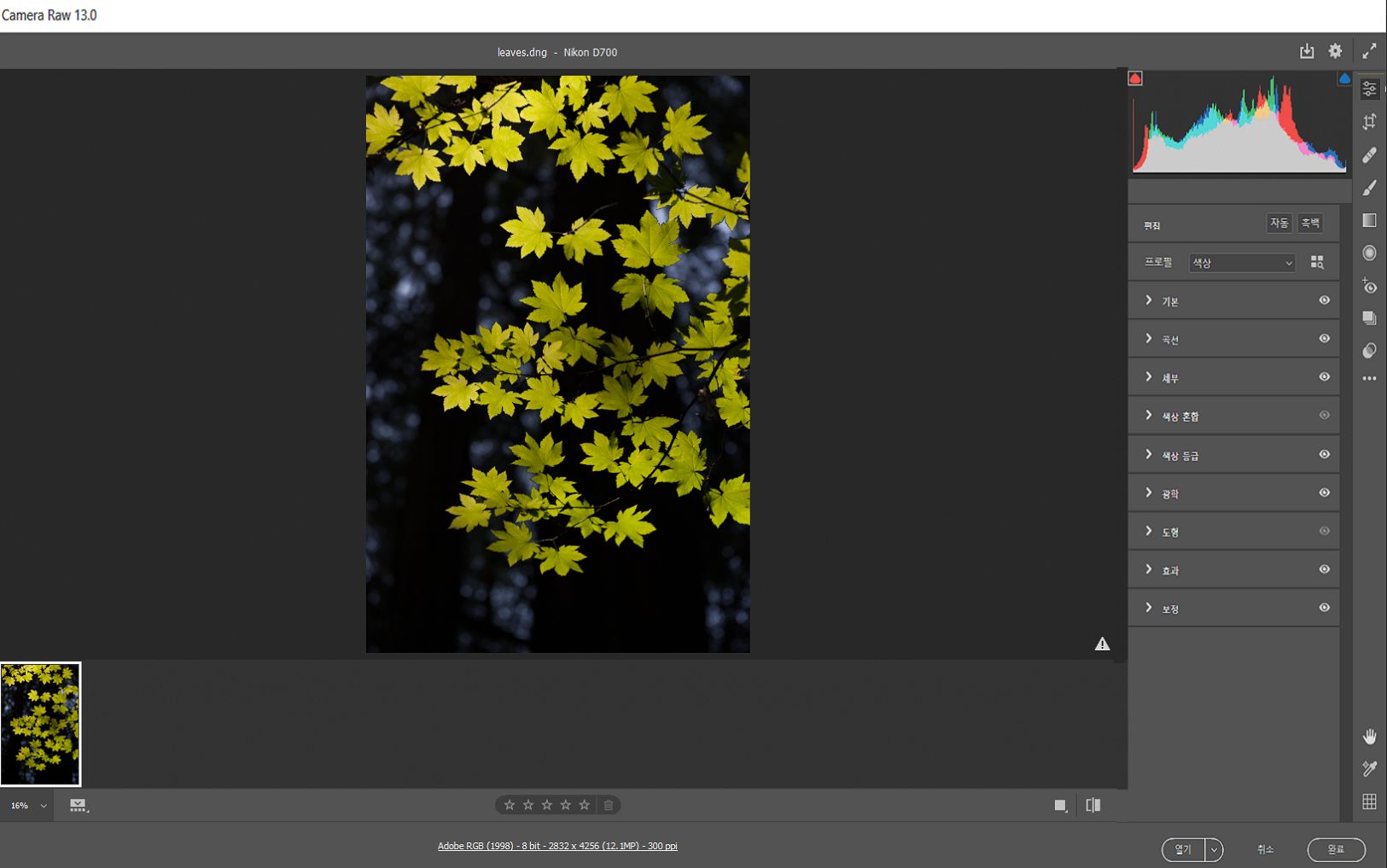Toggle visibility eye for 세부 panel
This screenshot has width=1387, height=868.
pyautogui.click(x=1324, y=377)
